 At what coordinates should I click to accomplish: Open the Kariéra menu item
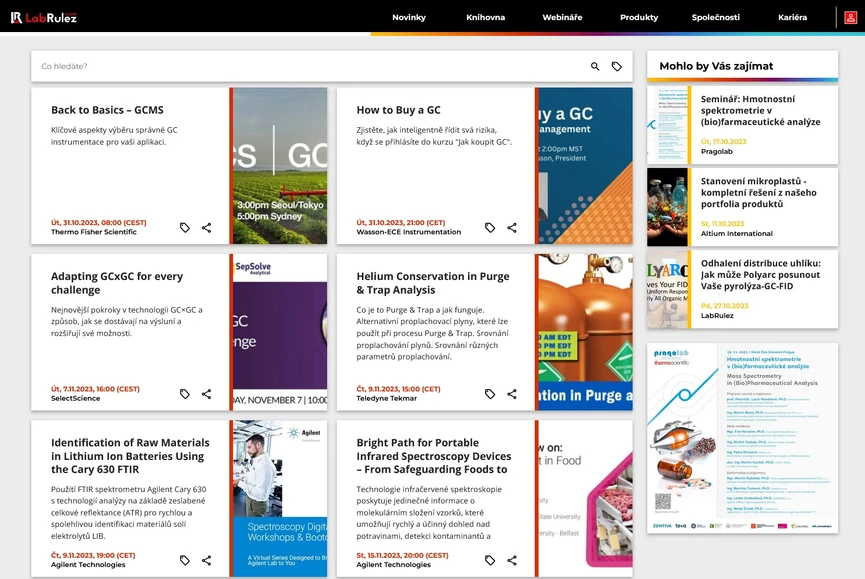[x=792, y=17]
